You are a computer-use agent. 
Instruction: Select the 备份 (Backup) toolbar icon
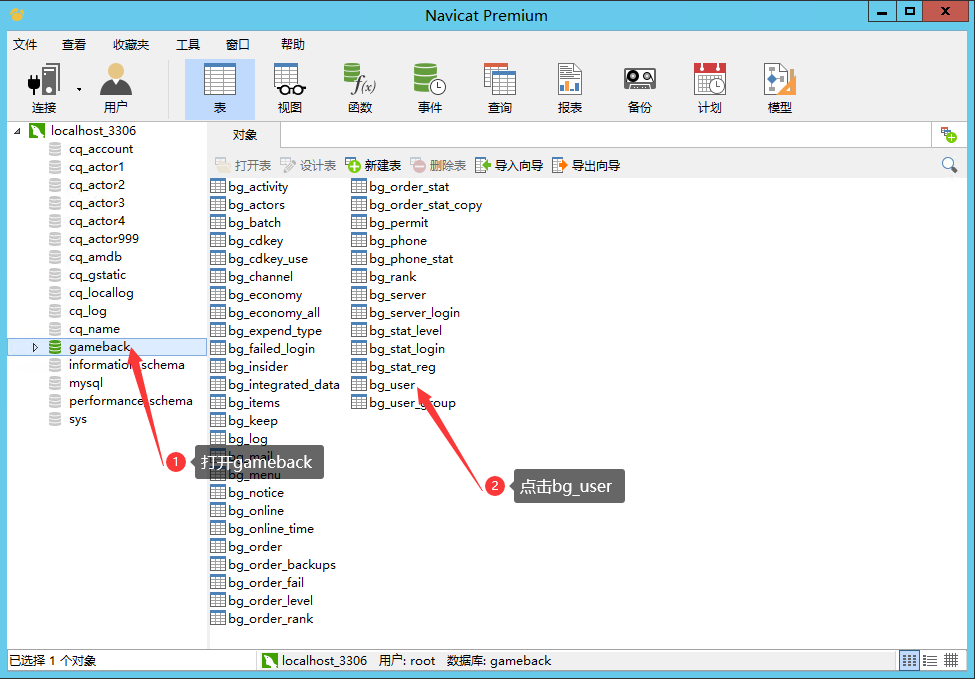click(x=639, y=88)
